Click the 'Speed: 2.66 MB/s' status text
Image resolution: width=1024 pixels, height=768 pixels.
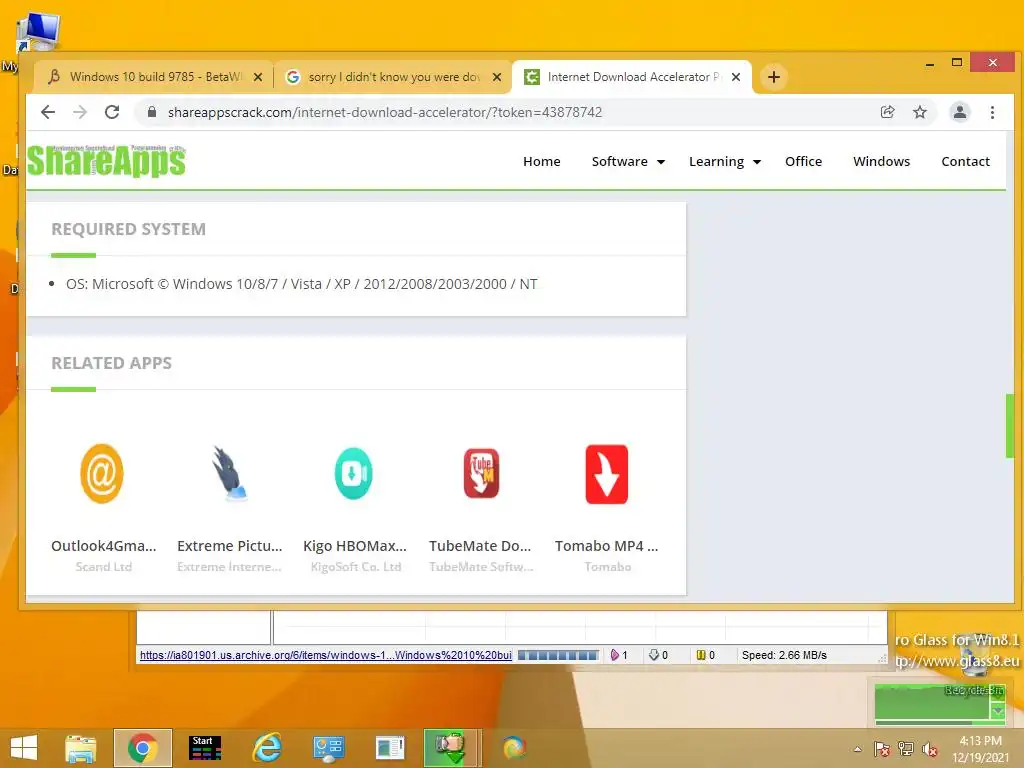coord(784,655)
